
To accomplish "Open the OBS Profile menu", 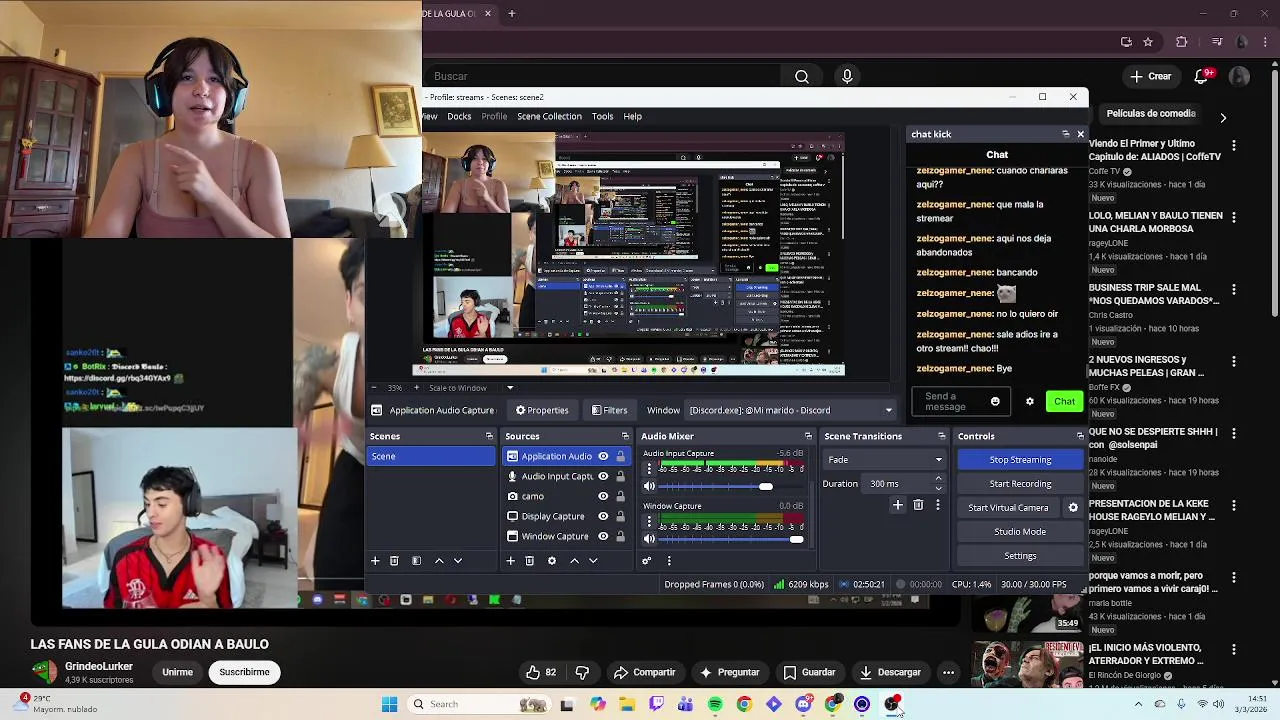I will click(494, 116).
